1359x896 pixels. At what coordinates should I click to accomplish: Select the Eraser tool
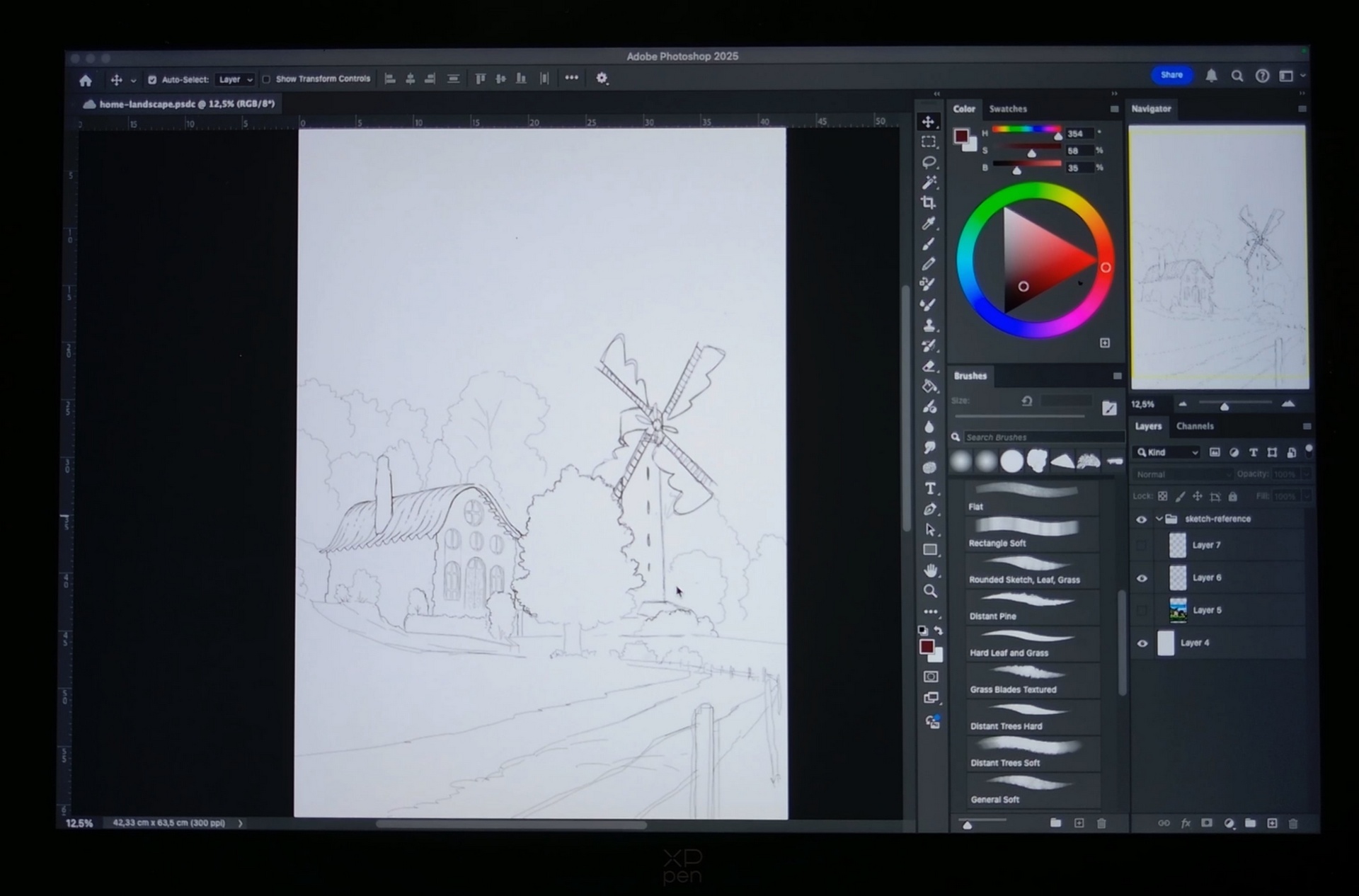point(929,366)
